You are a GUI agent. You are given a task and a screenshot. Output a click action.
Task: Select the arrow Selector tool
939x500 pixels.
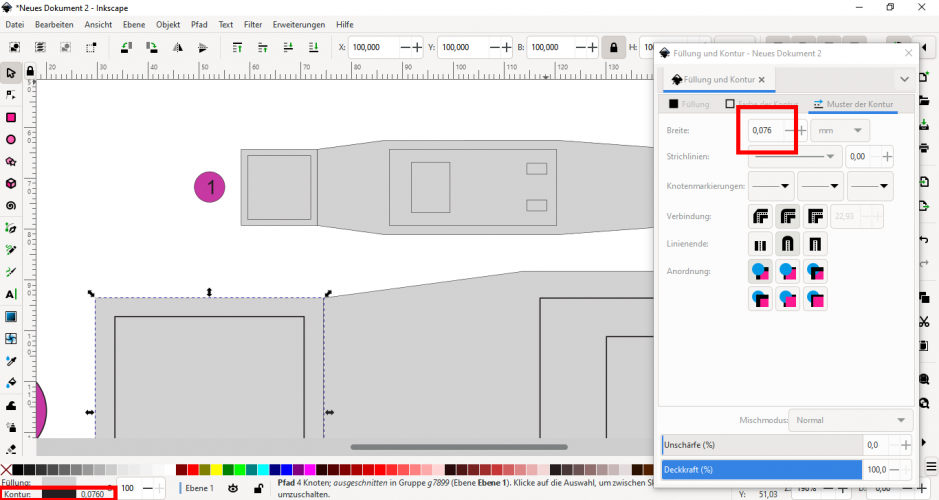(x=11, y=73)
